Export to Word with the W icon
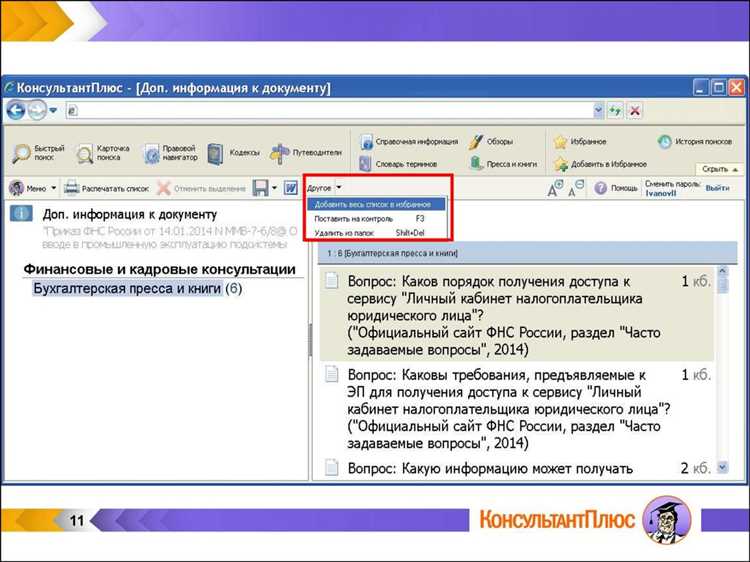Screen dimensions: 750x562 290,188
